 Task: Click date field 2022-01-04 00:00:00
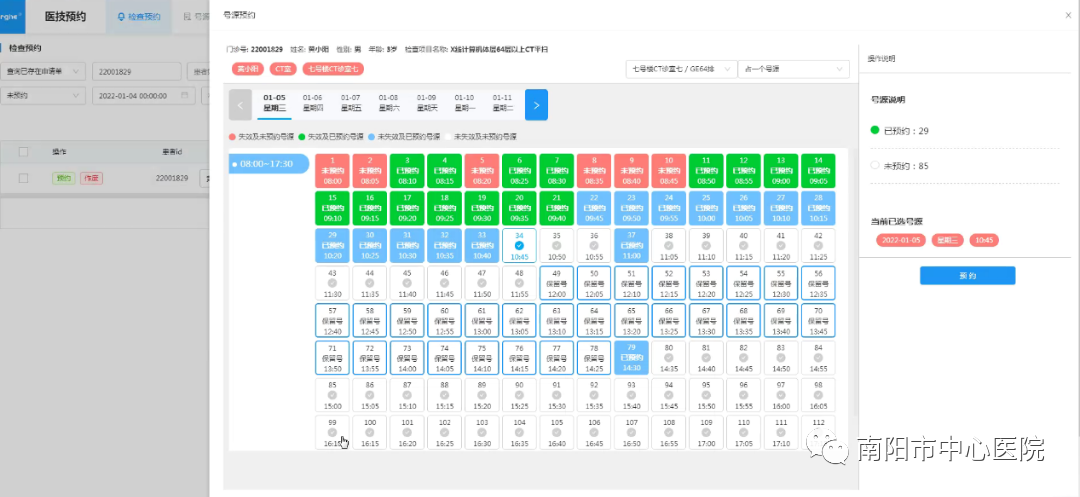click(x=143, y=96)
